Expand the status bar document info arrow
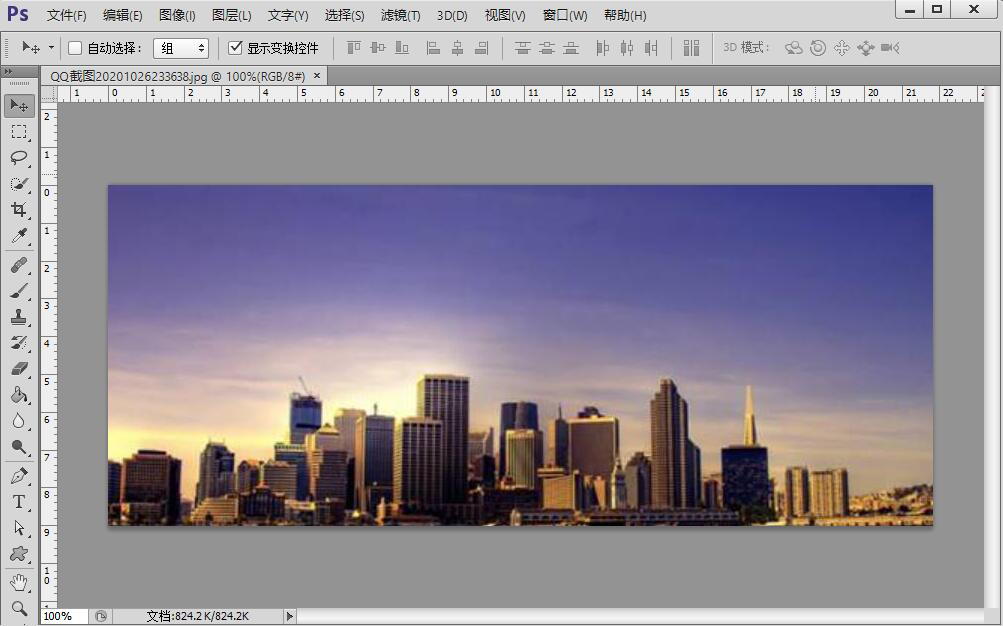This screenshot has height=626, width=1003. coord(290,616)
